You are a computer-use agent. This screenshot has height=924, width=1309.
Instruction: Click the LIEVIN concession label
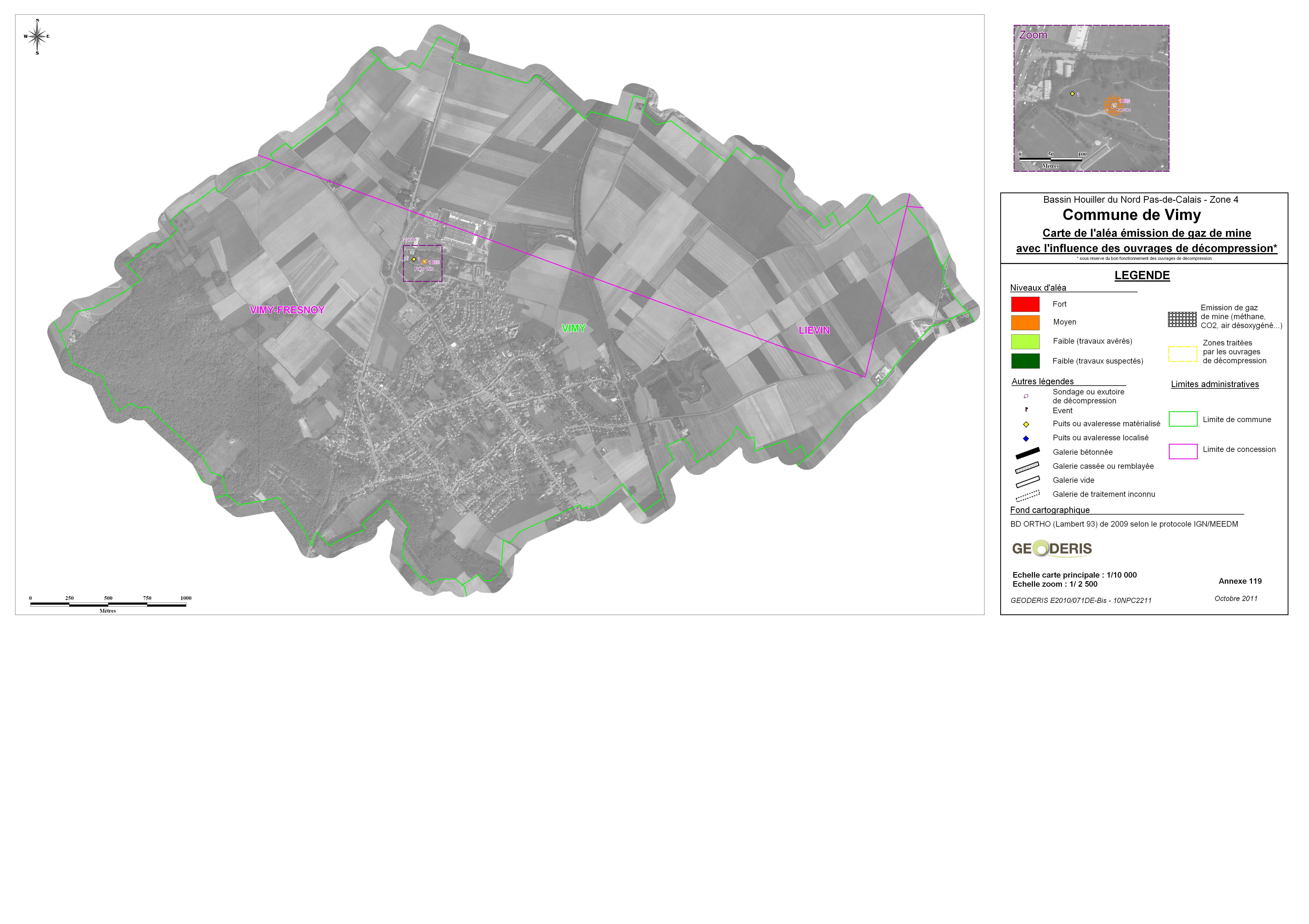[814, 331]
